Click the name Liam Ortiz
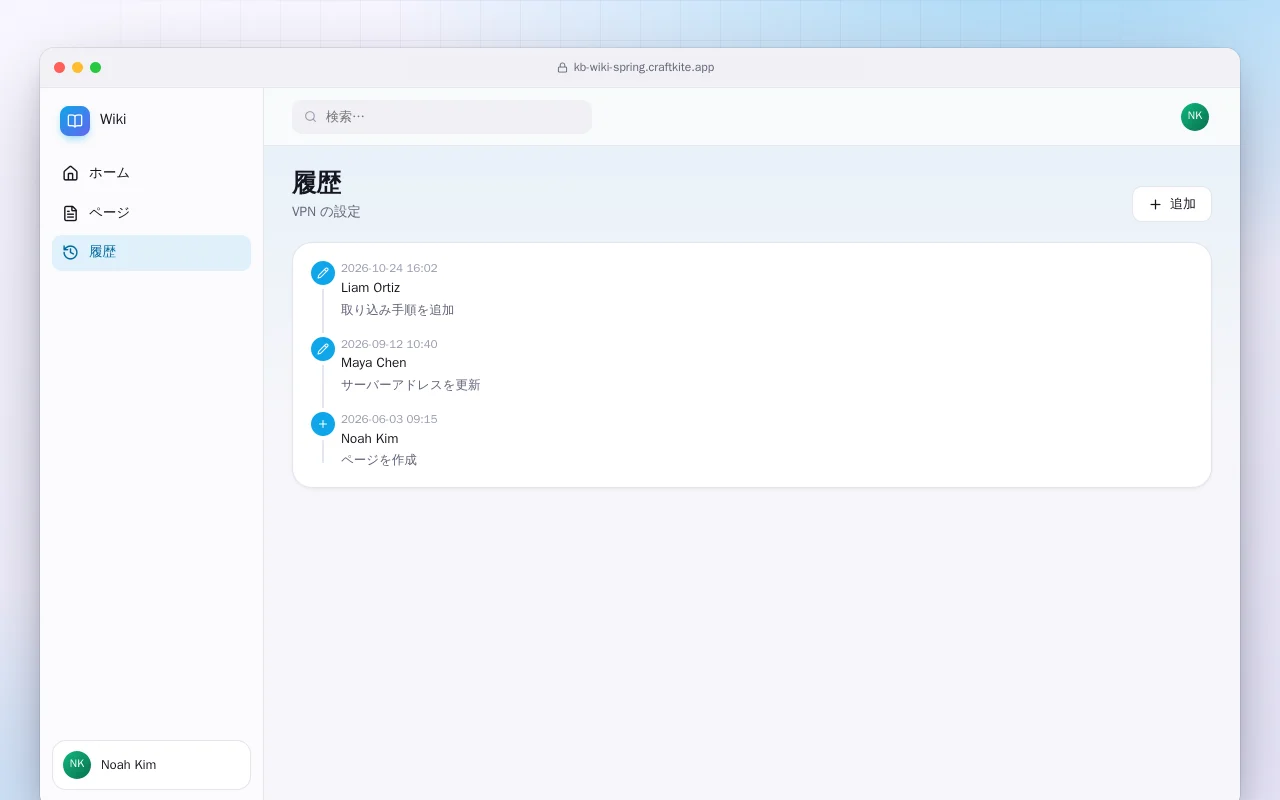 (370, 288)
